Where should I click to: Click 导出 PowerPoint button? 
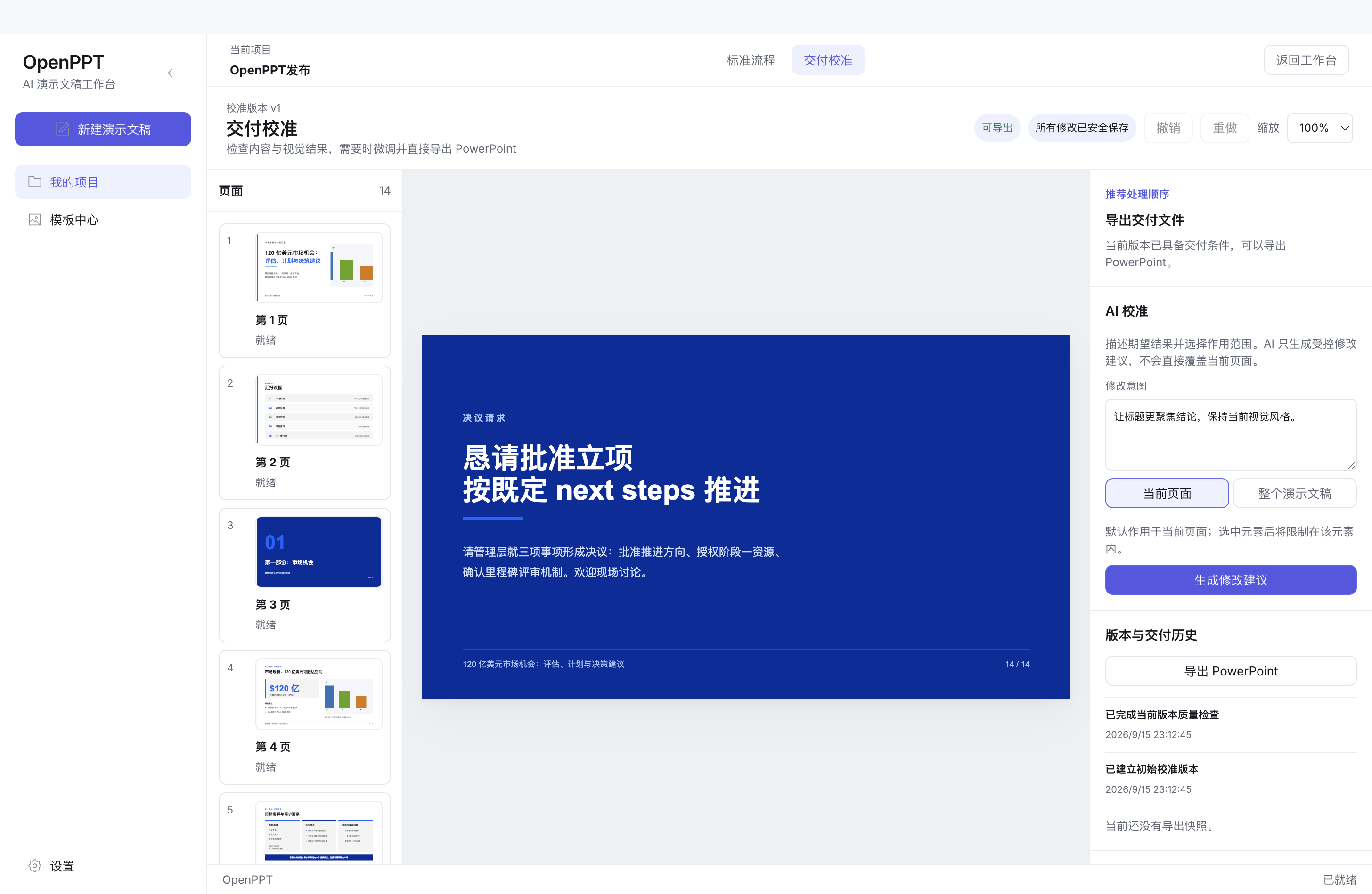(x=1231, y=671)
